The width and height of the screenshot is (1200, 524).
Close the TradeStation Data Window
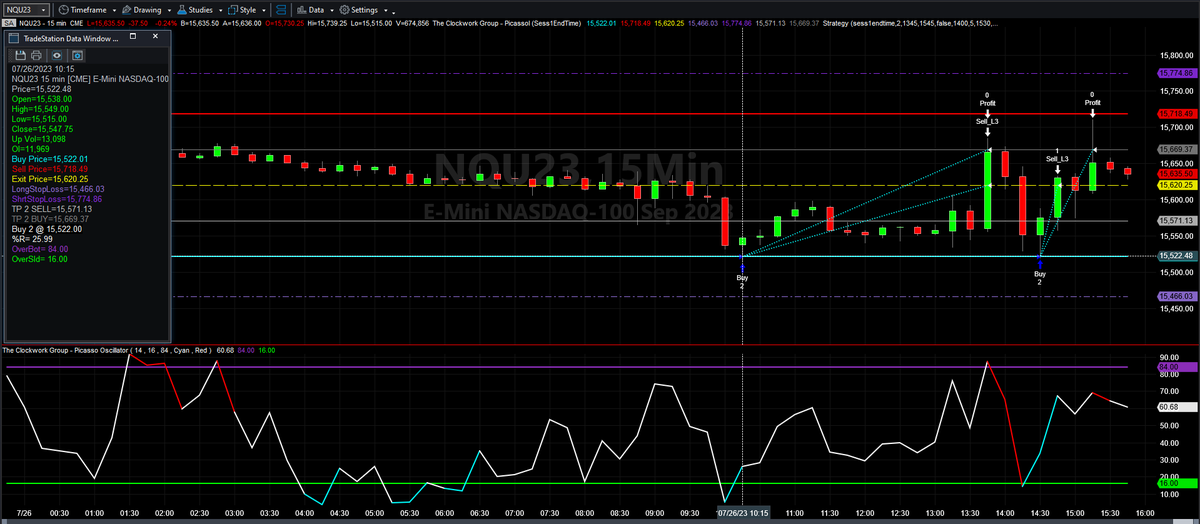pyautogui.click(x=155, y=36)
